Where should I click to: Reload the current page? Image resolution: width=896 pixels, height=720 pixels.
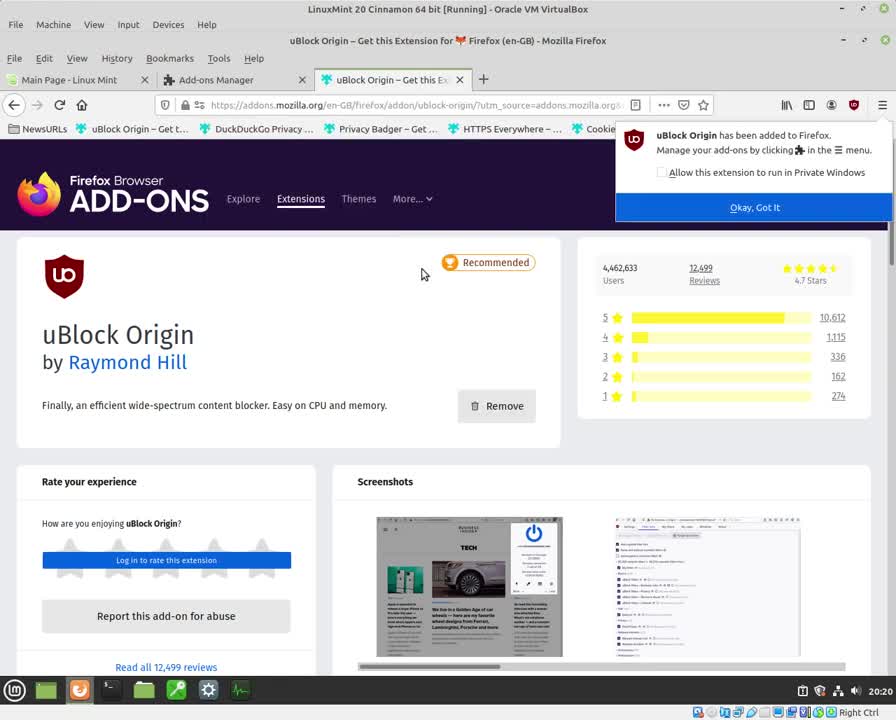point(59,105)
